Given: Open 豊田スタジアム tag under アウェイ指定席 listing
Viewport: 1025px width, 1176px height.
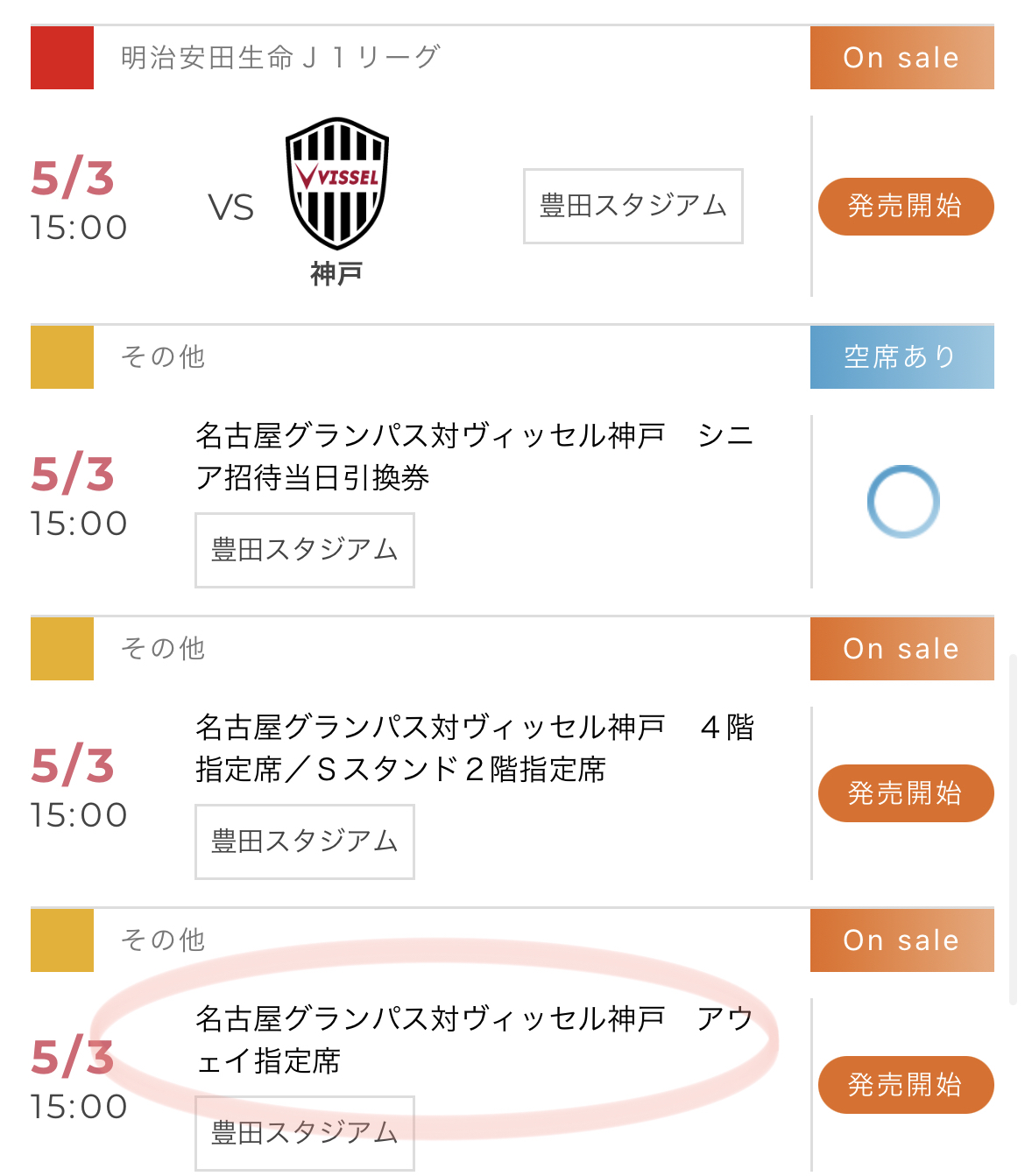Looking at the screenshot, I should point(305,1133).
